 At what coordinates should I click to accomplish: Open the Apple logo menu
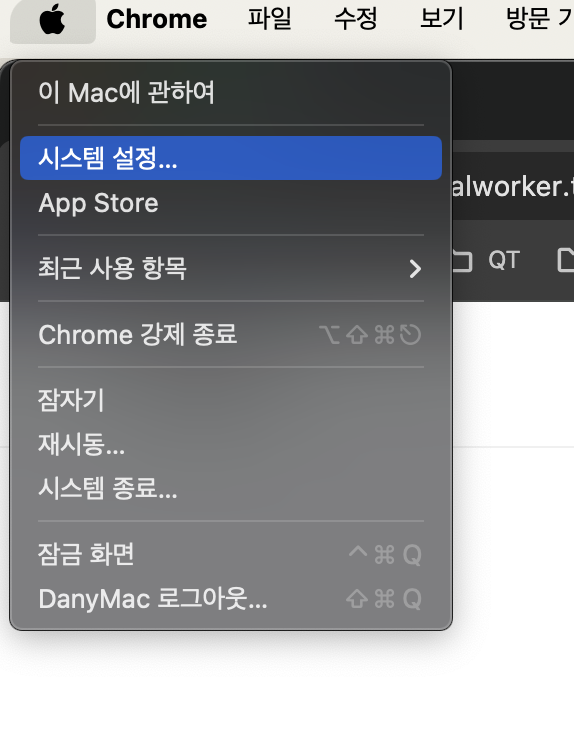(x=53, y=20)
